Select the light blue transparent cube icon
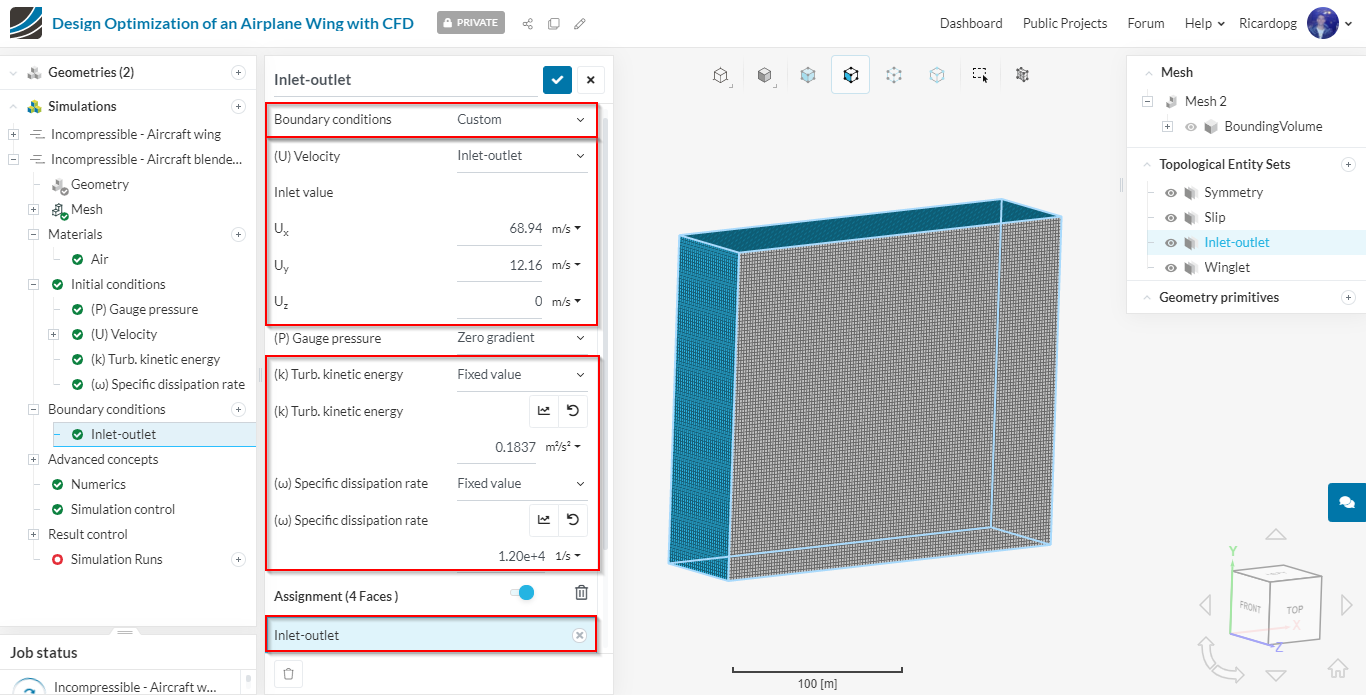The image size is (1366, 695). [x=937, y=75]
